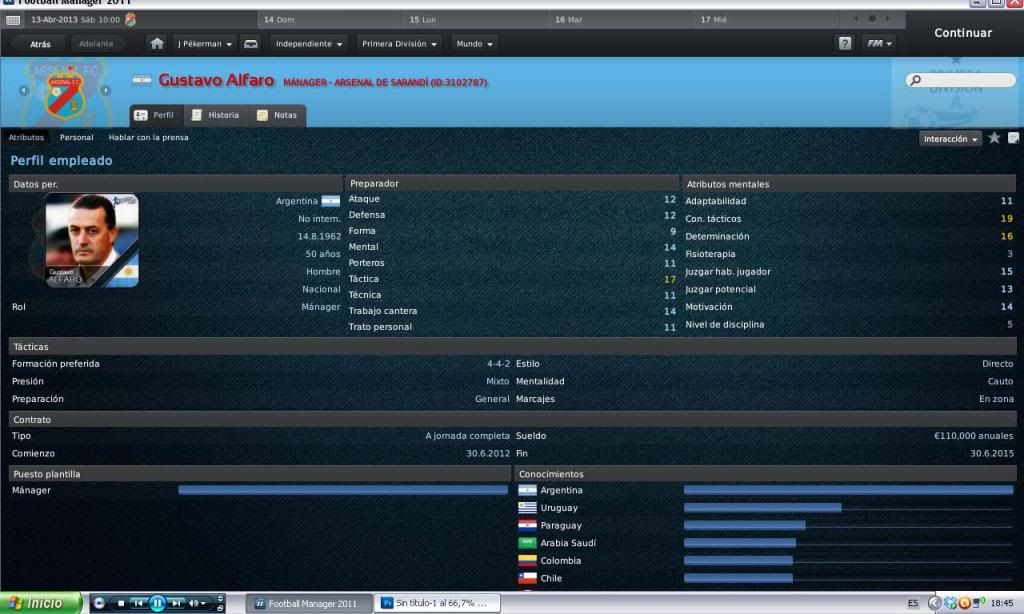Open the J Pékerman dropdown menu
The image size is (1024, 614).
(x=204, y=44)
